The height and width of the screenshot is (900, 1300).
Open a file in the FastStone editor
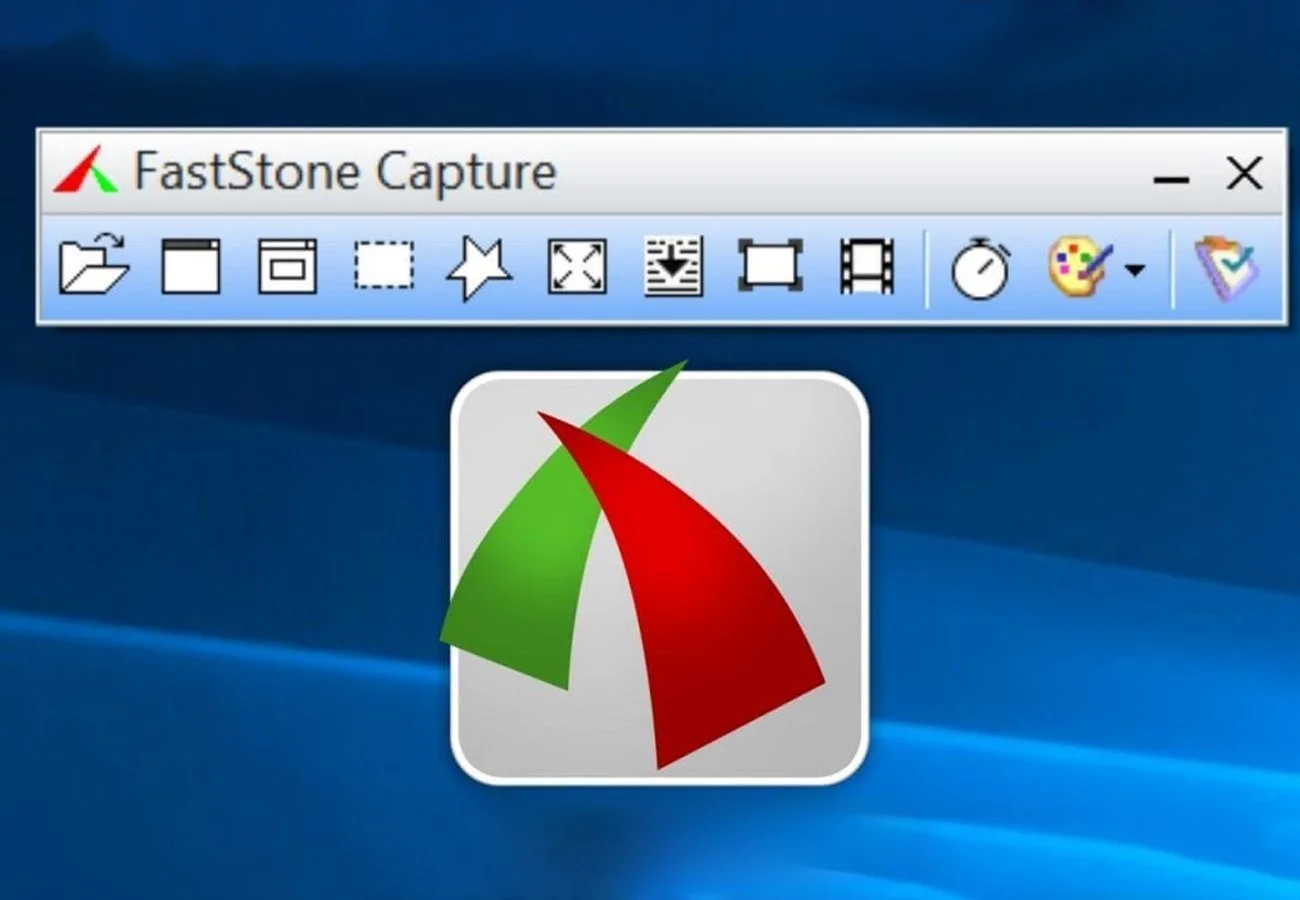click(95, 267)
